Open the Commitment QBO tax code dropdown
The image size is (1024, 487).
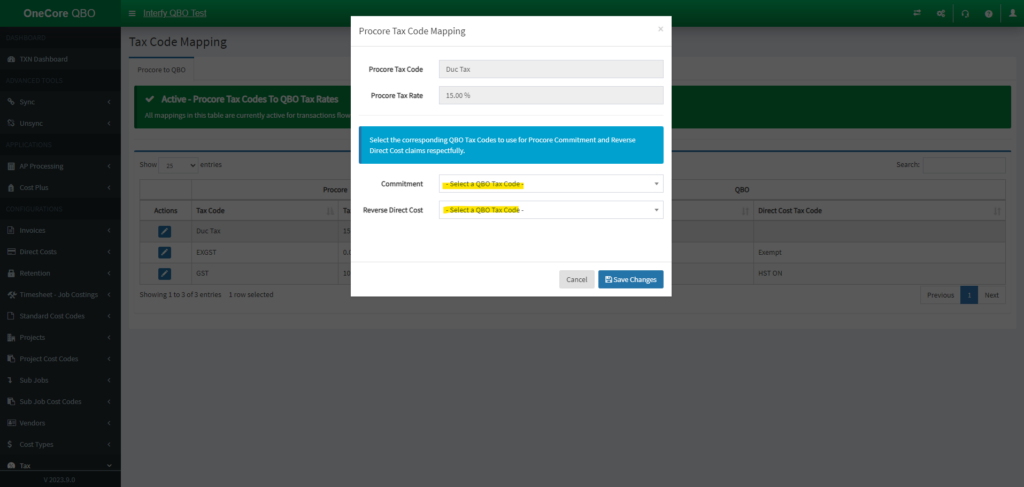[x=550, y=184]
